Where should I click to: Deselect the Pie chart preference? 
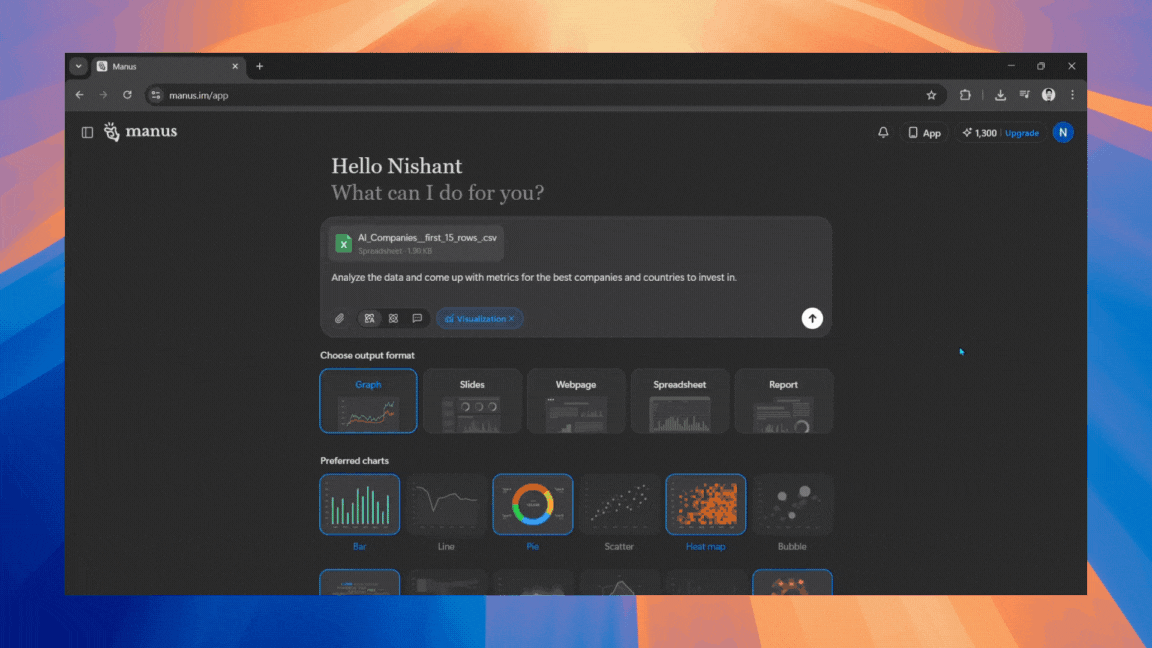pyautogui.click(x=533, y=504)
